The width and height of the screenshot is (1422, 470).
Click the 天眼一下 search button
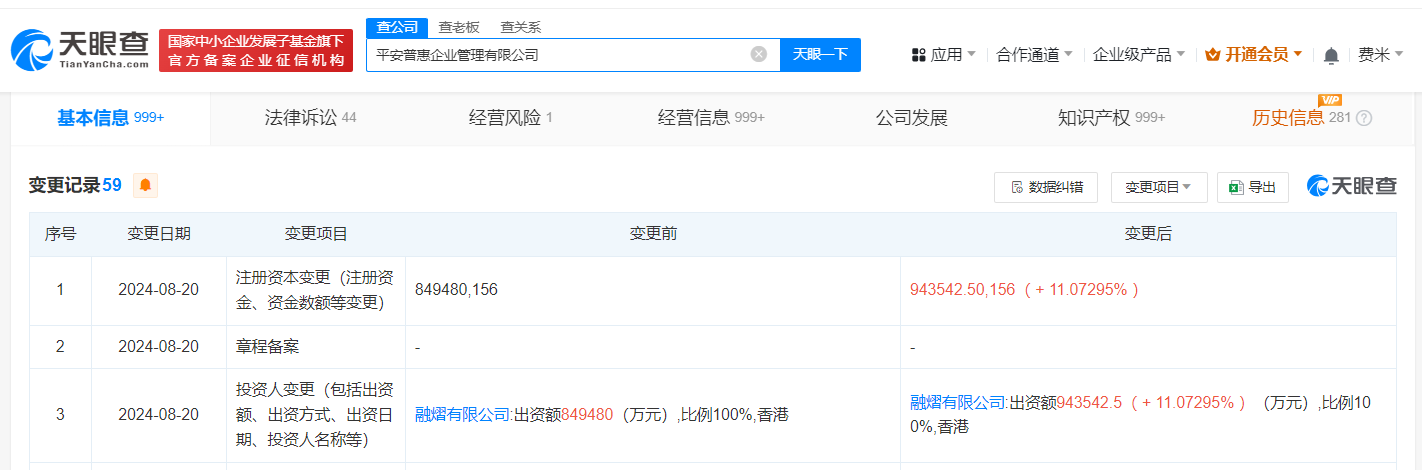pyautogui.click(x=820, y=54)
